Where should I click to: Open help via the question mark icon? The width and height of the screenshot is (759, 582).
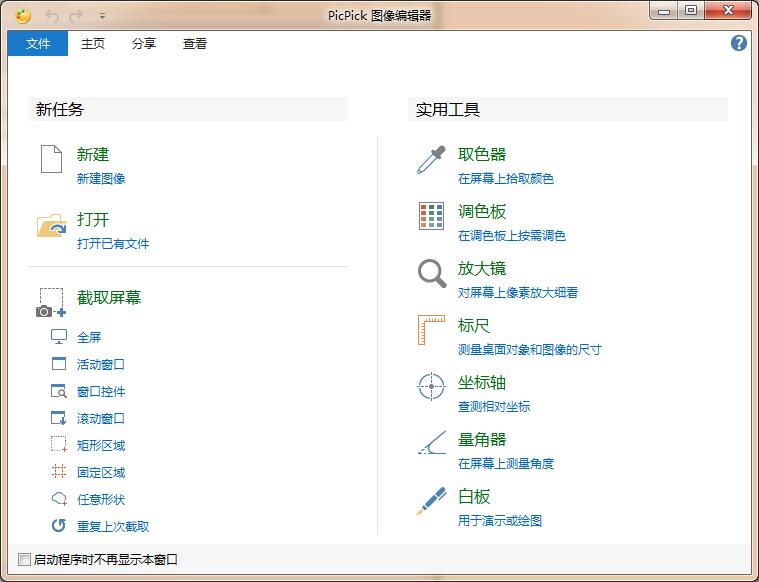(739, 43)
